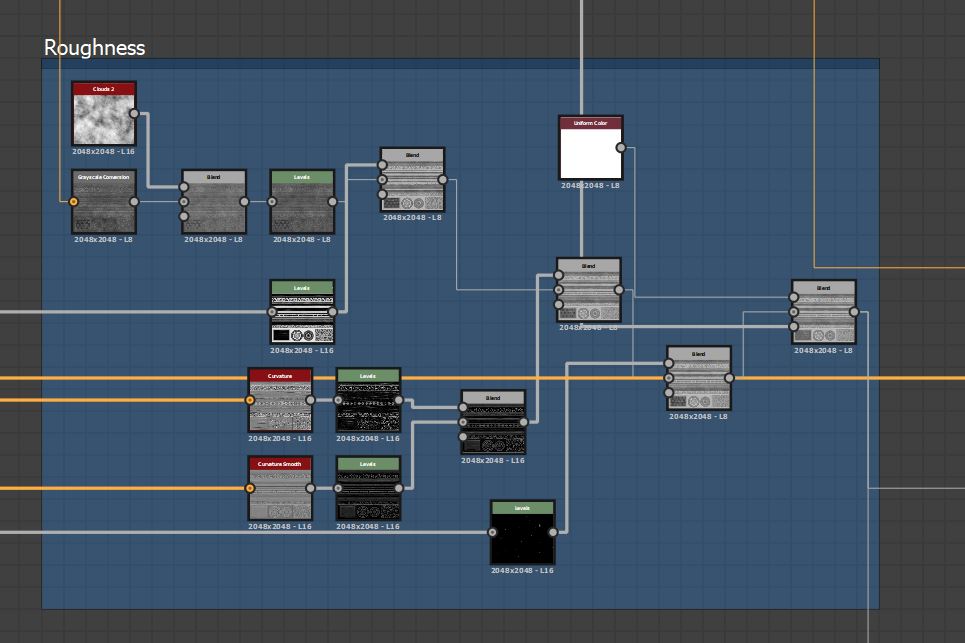The height and width of the screenshot is (643, 965).
Task: Click output connector of the black Levels node
Action: pyautogui.click(x=553, y=533)
